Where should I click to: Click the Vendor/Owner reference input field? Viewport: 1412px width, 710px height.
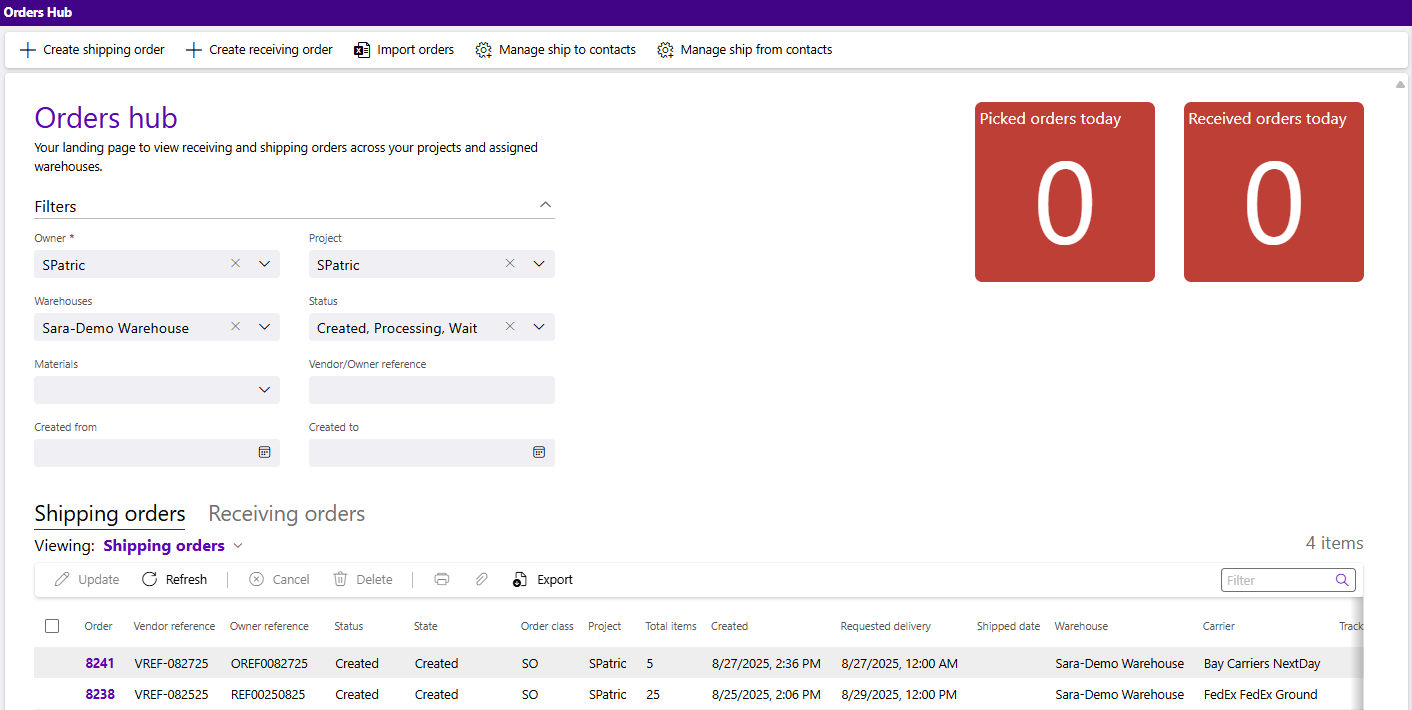point(431,390)
